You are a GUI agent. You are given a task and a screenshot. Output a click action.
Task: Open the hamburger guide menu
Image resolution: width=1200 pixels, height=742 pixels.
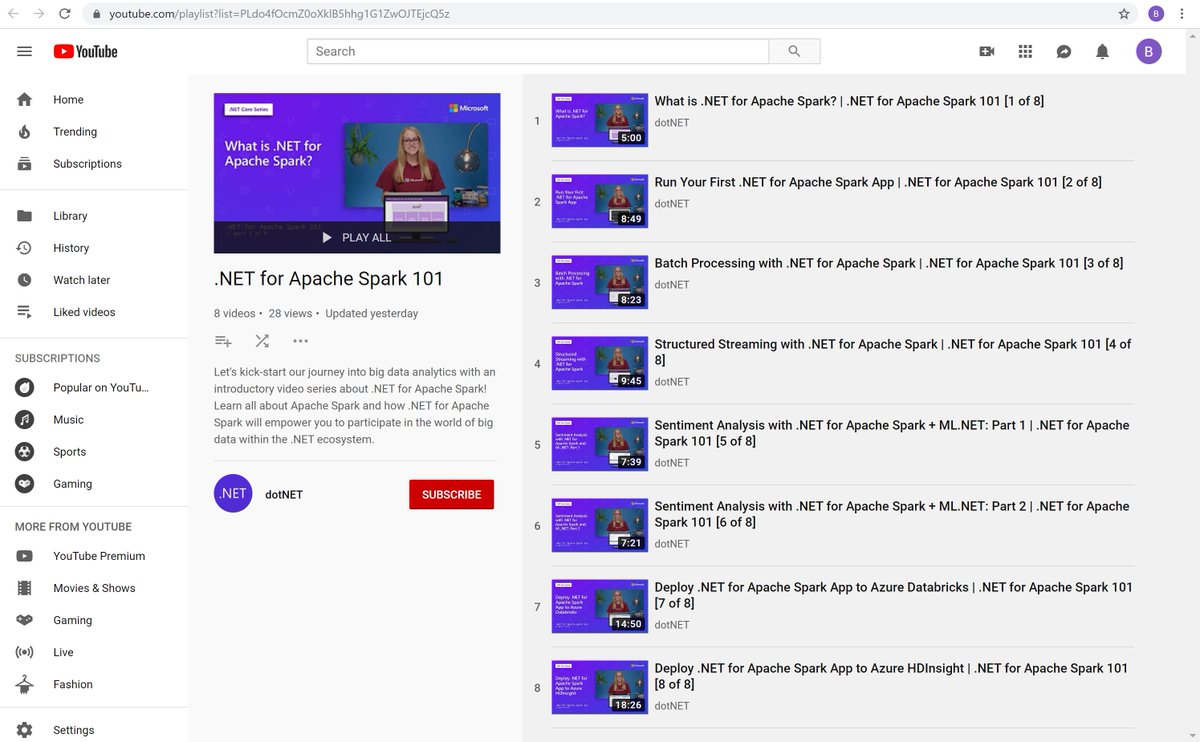[x=25, y=51]
